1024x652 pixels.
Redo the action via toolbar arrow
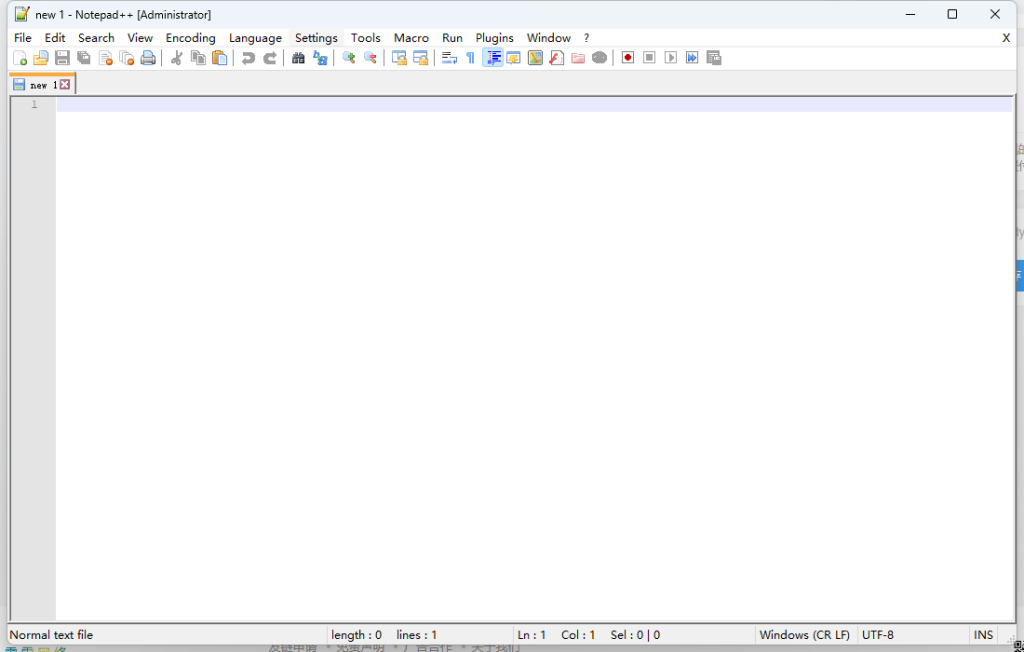[x=269, y=58]
